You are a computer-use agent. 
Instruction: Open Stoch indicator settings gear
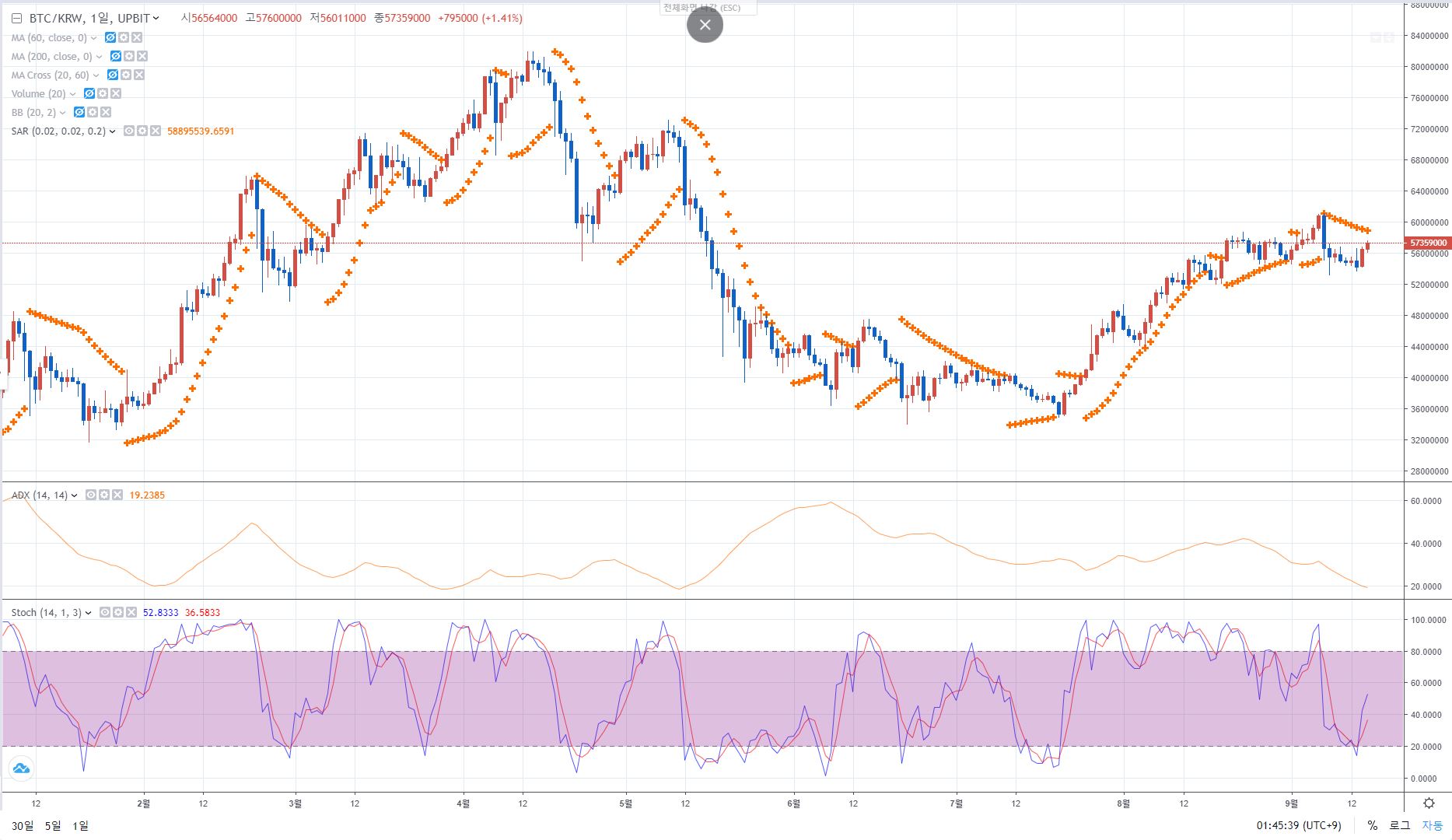click(118, 612)
